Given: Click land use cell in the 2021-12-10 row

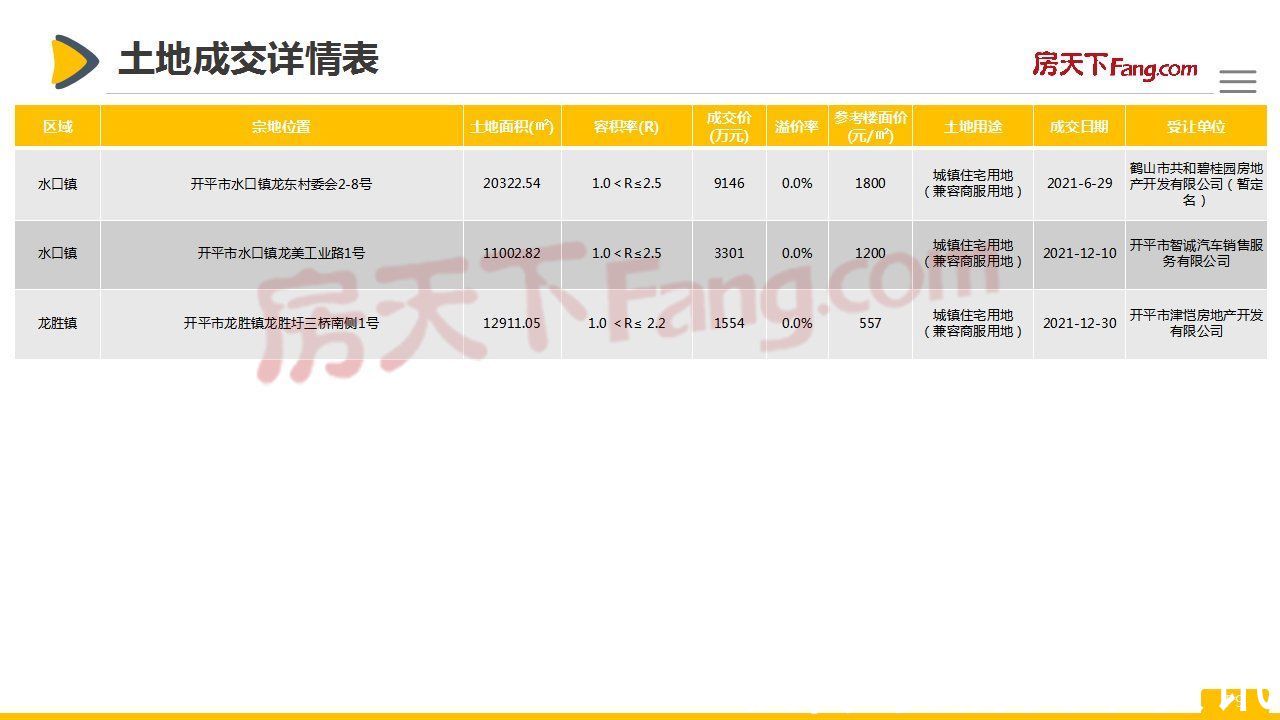Looking at the screenshot, I should [973, 253].
